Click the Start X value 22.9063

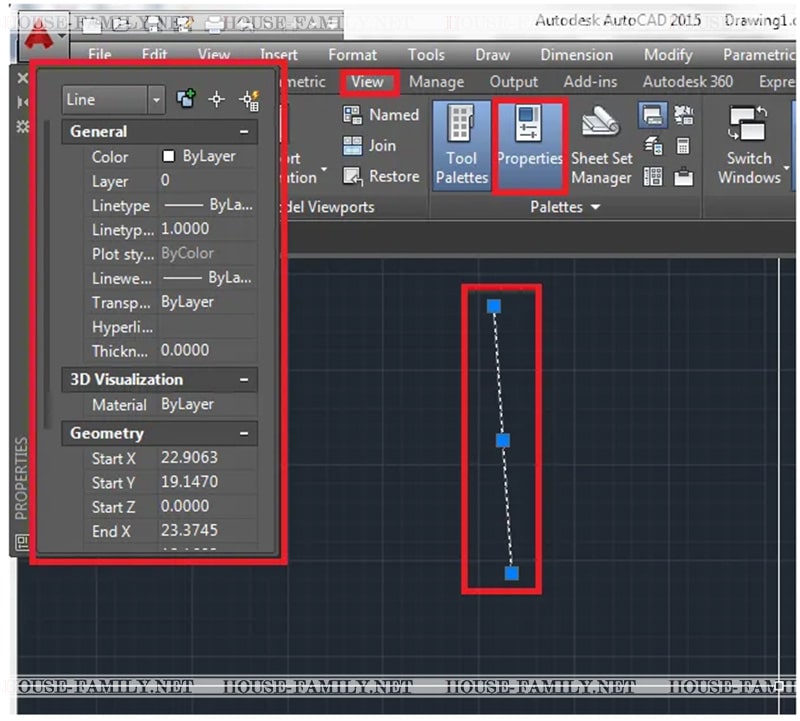(x=208, y=458)
